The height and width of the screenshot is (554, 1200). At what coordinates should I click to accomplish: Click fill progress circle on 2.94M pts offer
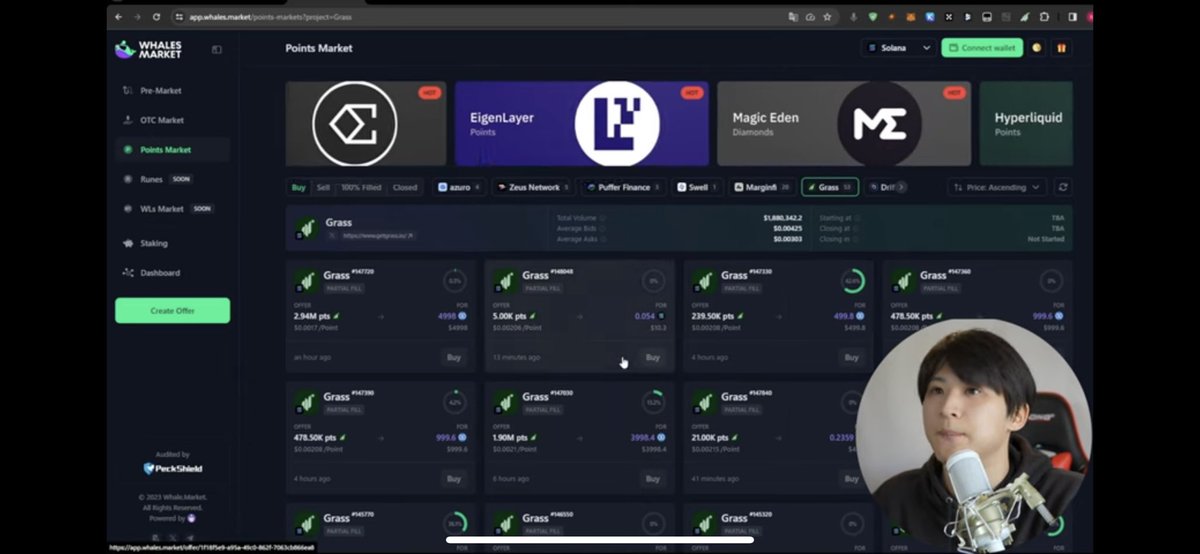pyautogui.click(x=455, y=281)
